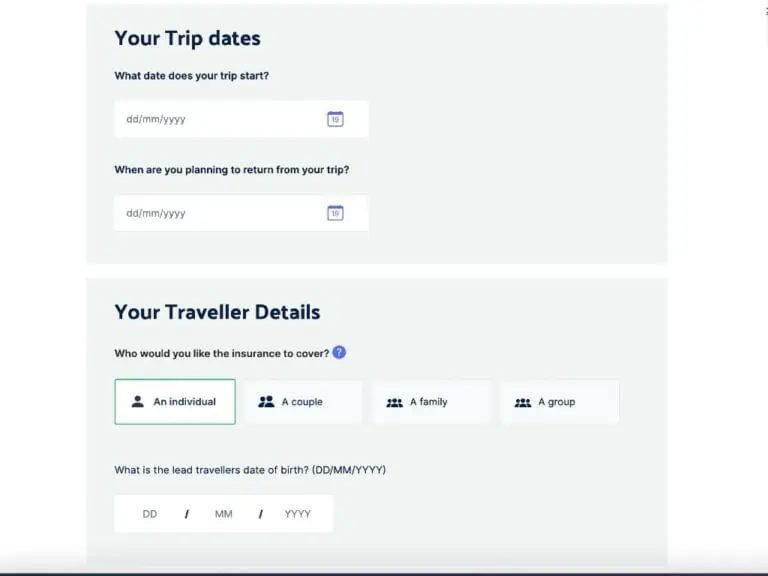The height and width of the screenshot is (576, 768).
Task: Choose A group cover option
Action: coord(560,402)
